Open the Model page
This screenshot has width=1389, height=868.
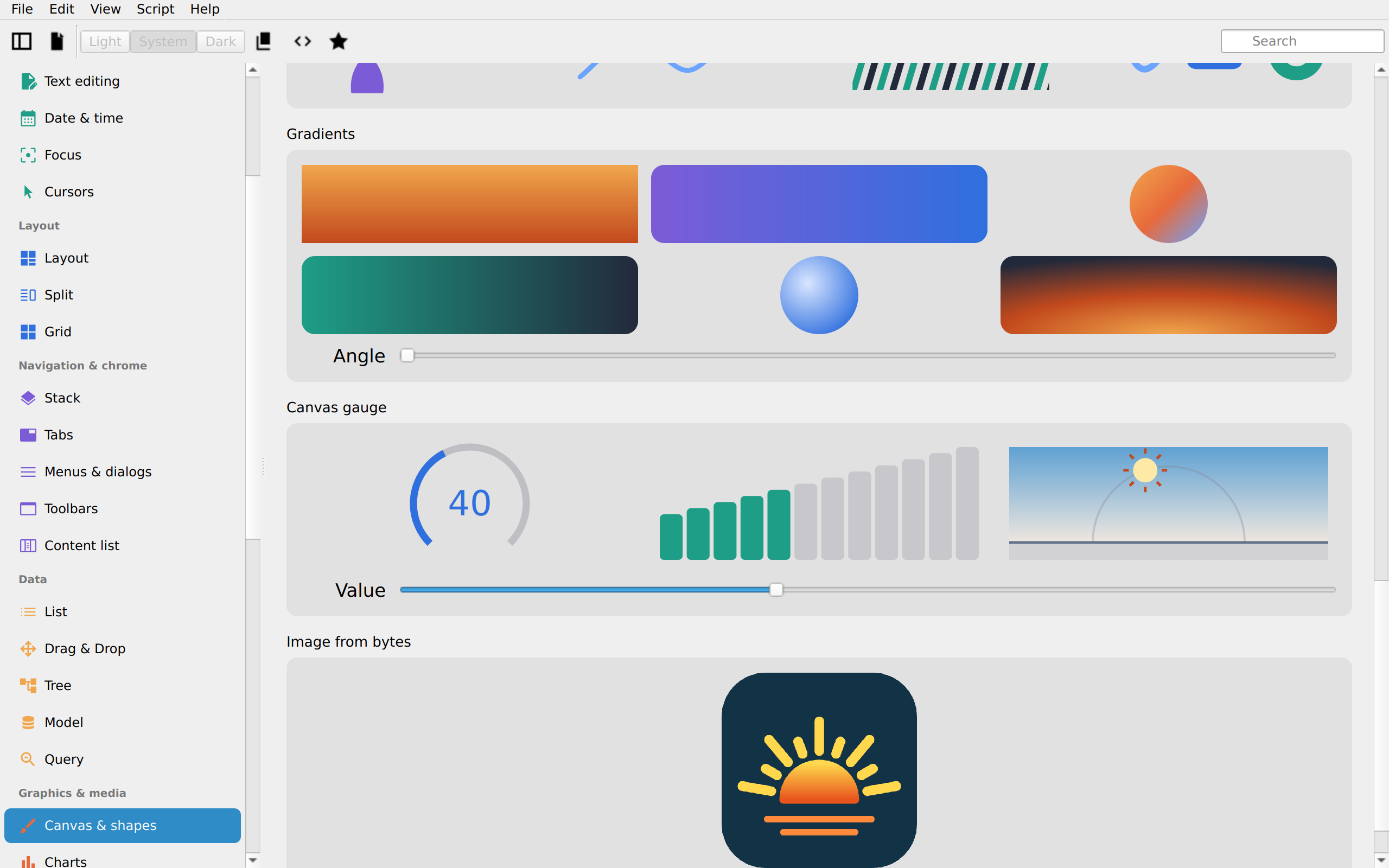(x=122, y=722)
